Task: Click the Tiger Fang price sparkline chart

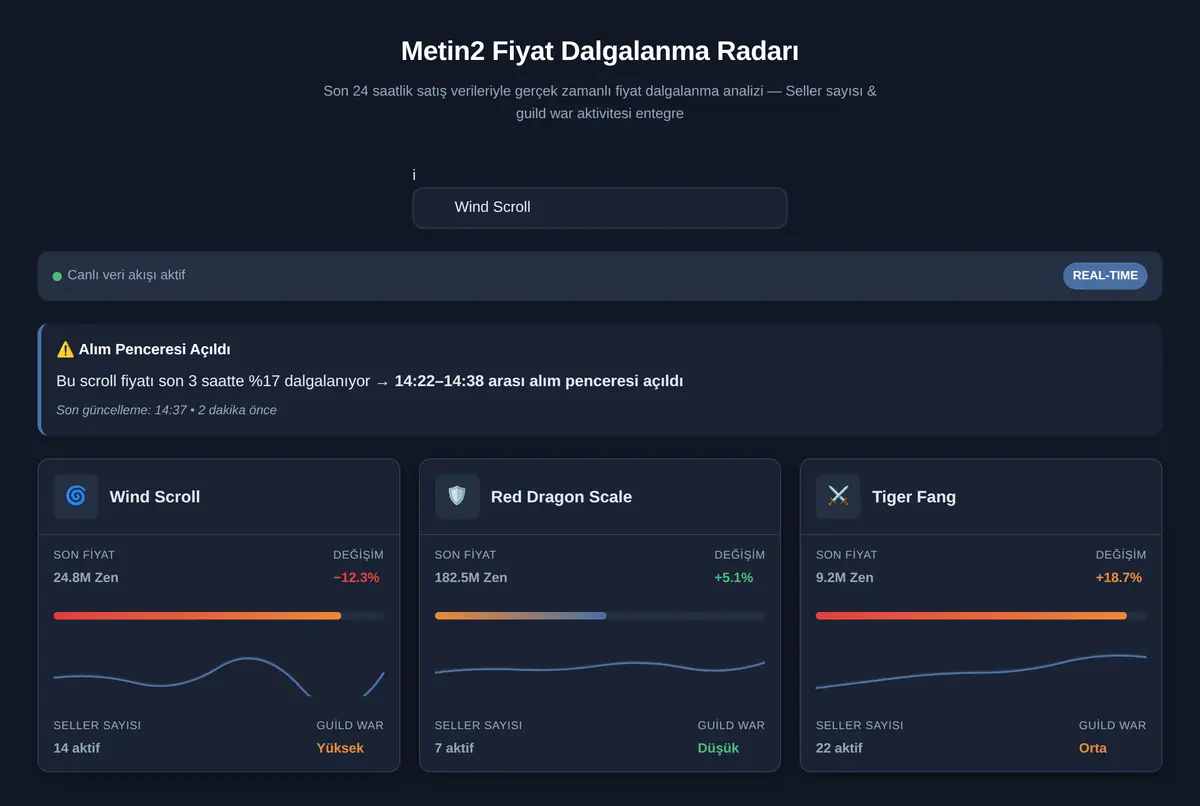Action: [x=981, y=673]
